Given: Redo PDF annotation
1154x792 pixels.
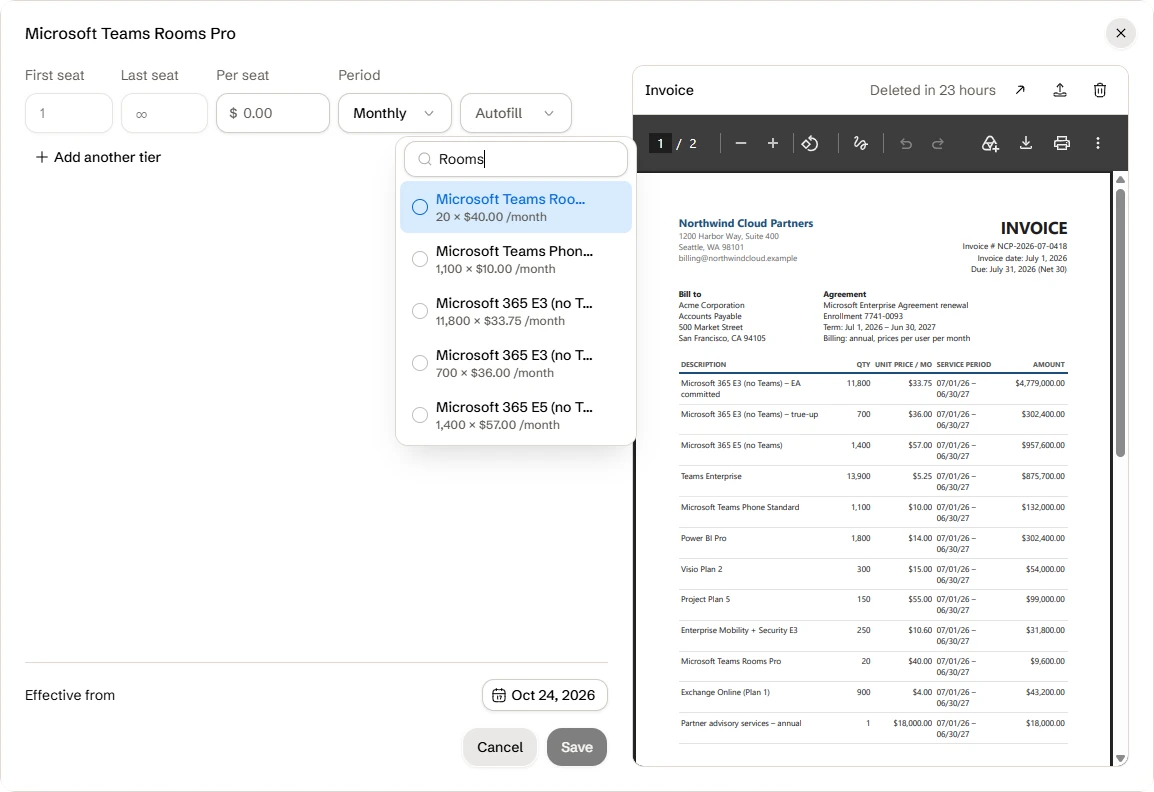Looking at the screenshot, I should click(x=938, y=144).
